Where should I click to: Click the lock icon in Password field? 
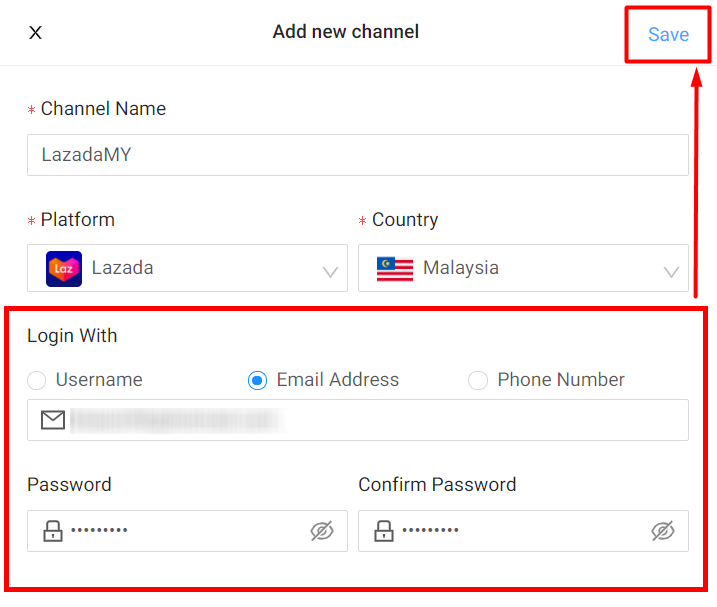[x=53, y=531]
